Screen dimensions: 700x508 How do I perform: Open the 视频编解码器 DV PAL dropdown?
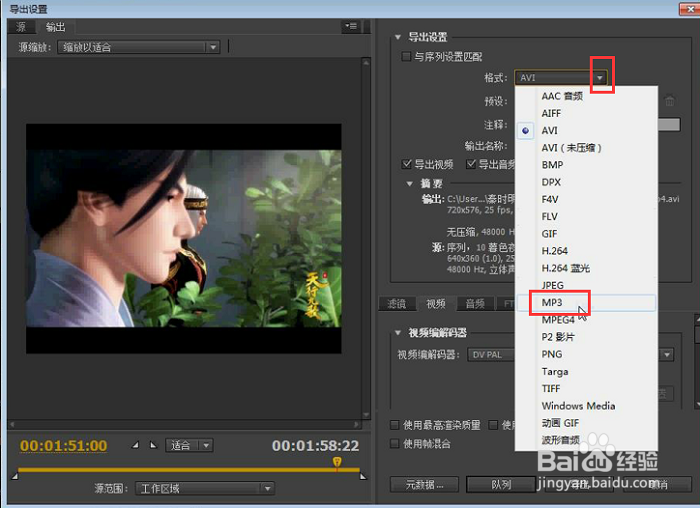pos(667,355)
